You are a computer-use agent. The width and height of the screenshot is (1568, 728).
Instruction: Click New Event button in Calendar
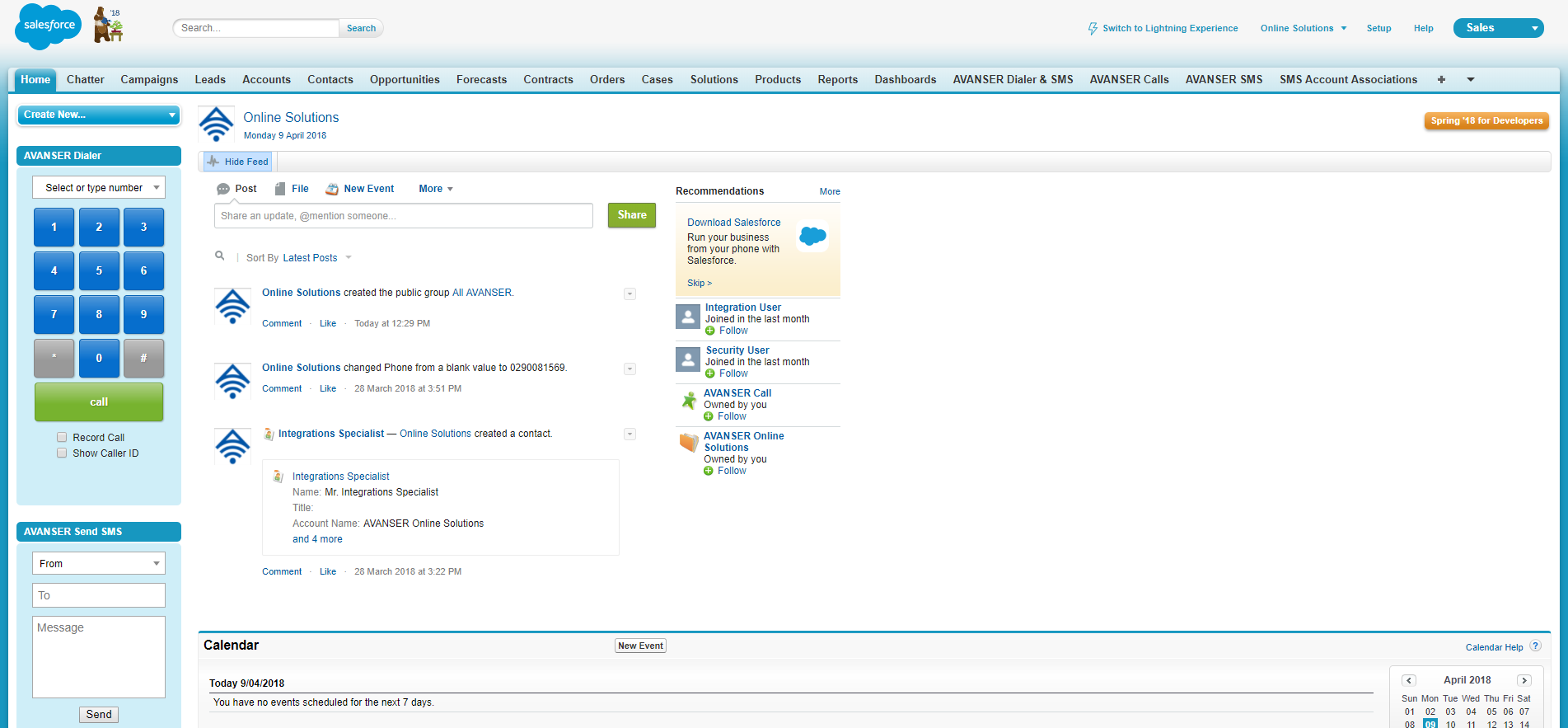pyautogui.click(x=640, y=646)
